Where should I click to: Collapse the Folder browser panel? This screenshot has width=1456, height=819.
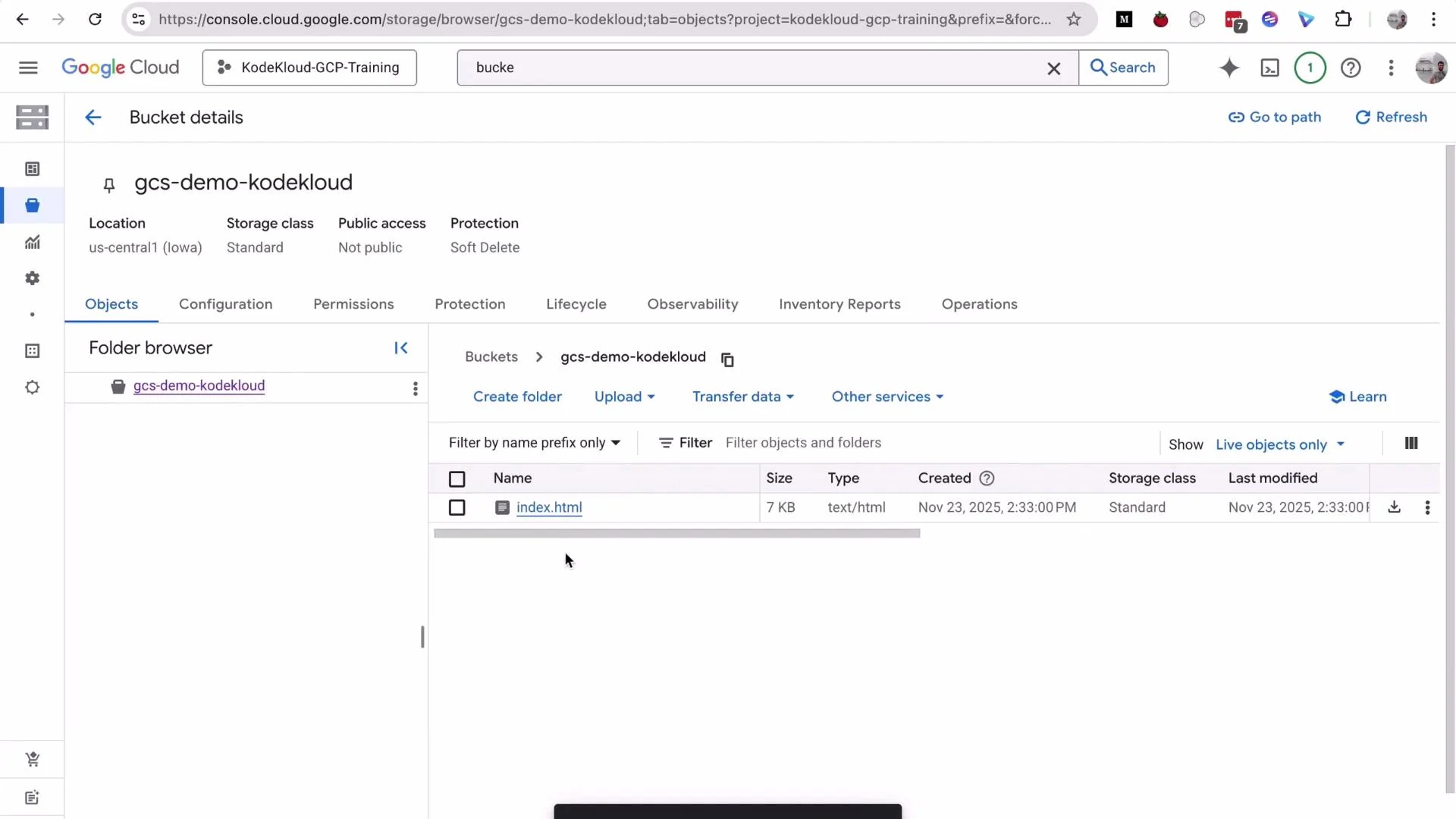pos(401,348)
